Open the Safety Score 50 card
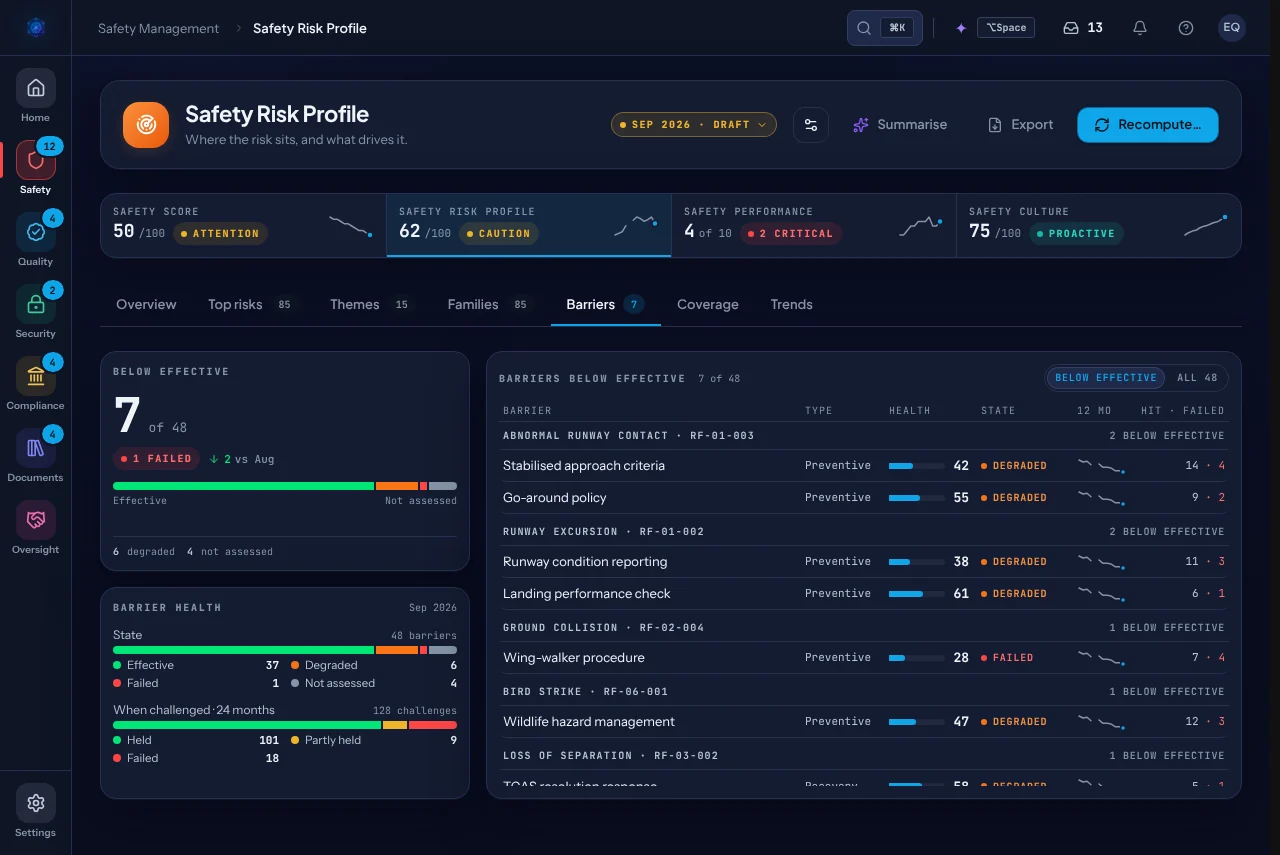The image size is (1280, 855). 243,225
